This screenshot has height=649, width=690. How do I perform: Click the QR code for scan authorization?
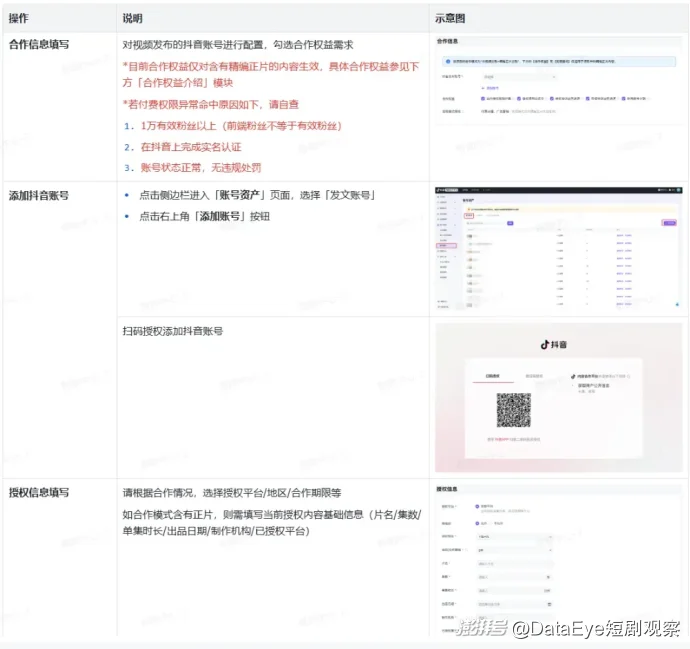click(513, 411)
